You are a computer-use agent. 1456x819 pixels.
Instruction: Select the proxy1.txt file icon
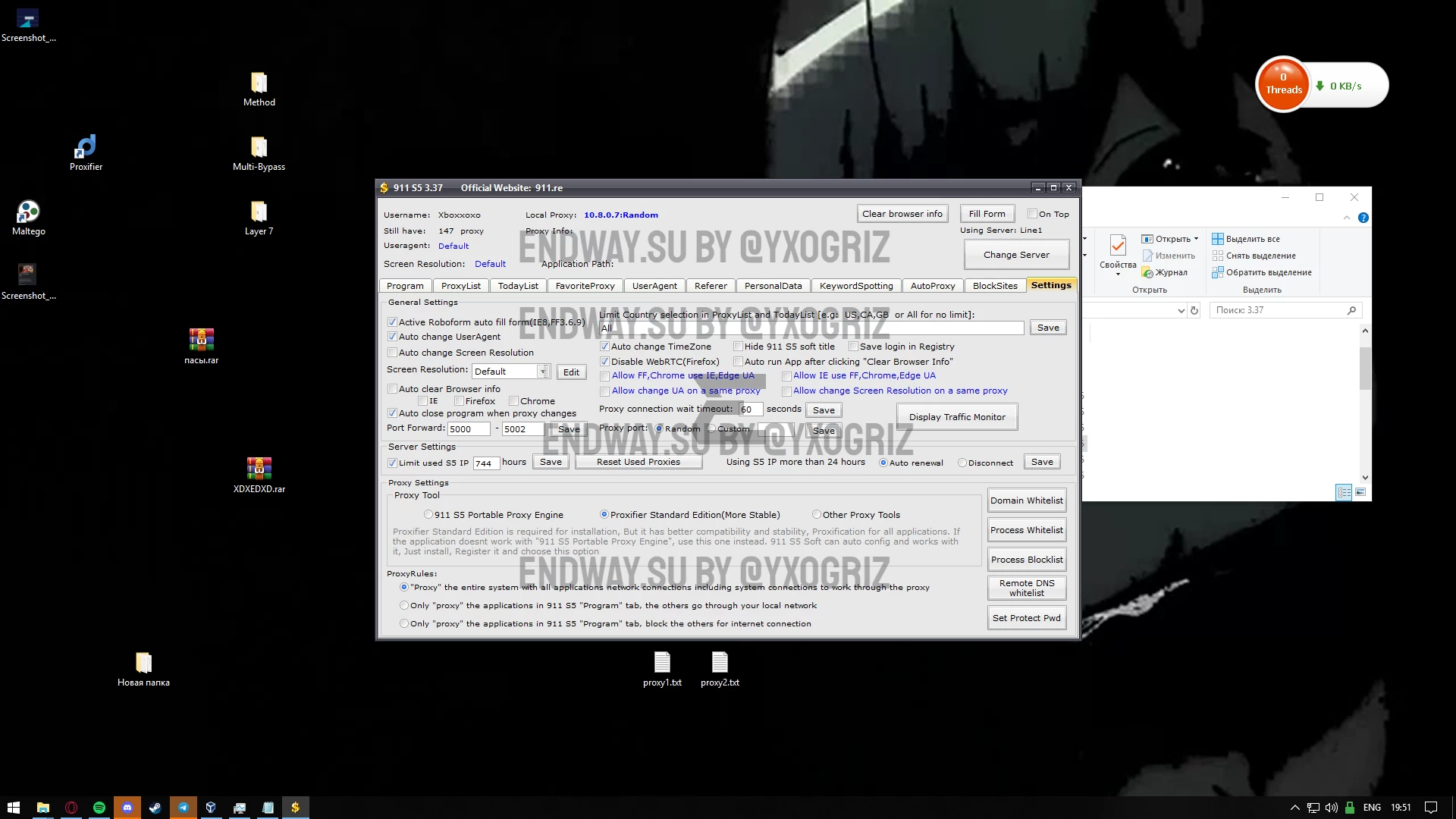662,669
